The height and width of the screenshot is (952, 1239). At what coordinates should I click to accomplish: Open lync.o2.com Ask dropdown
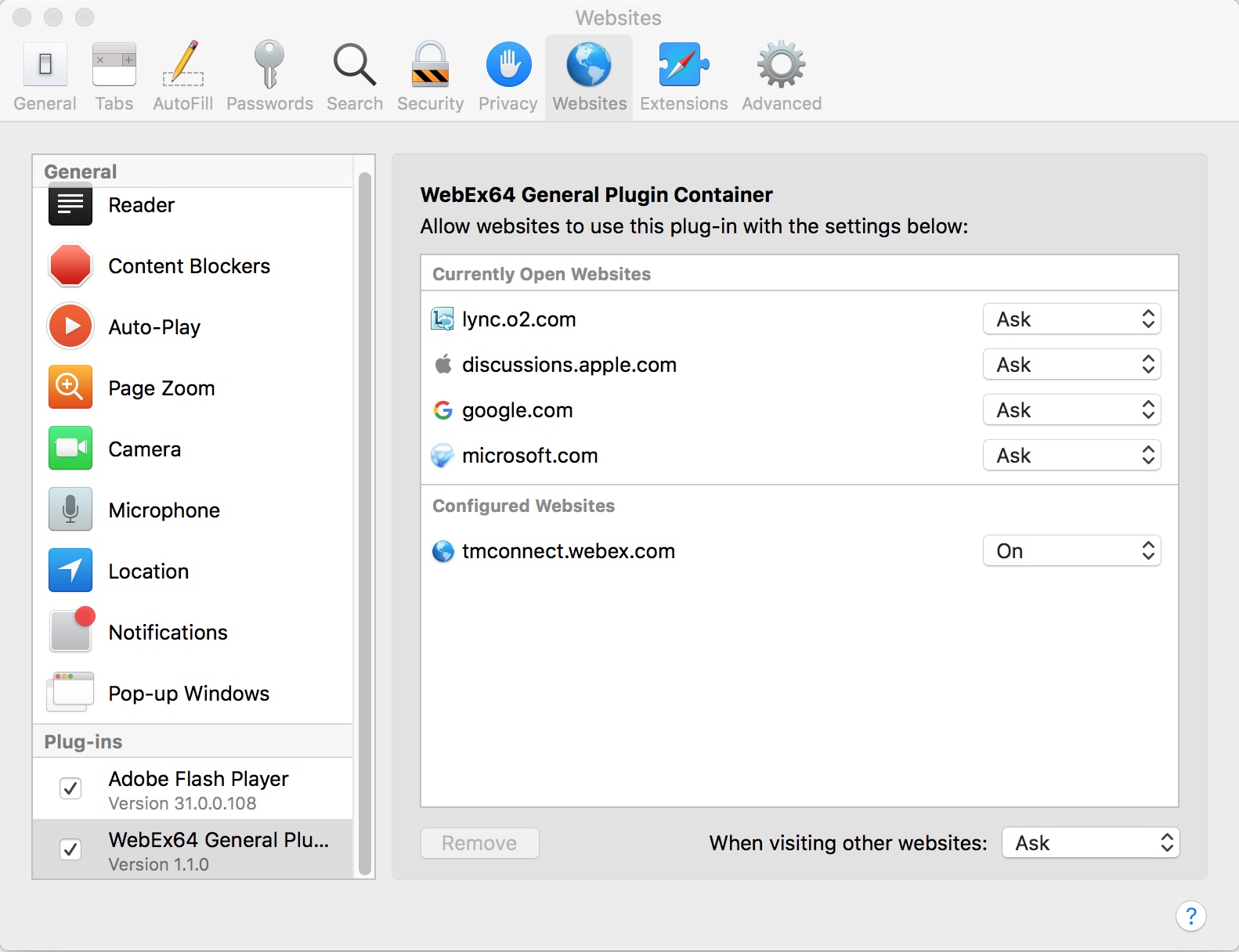pos(1071,319)
